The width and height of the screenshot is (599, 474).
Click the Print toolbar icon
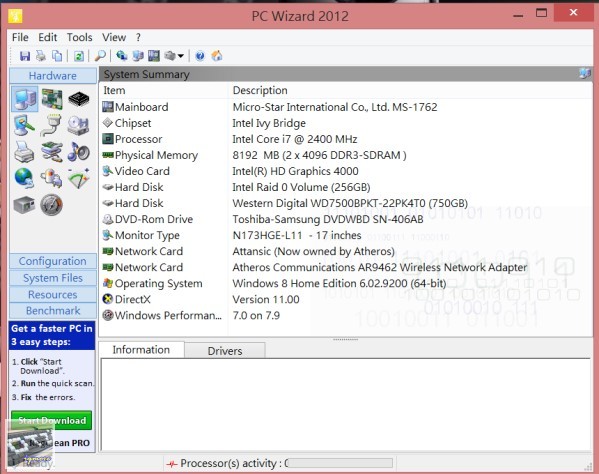click(41, 56)
